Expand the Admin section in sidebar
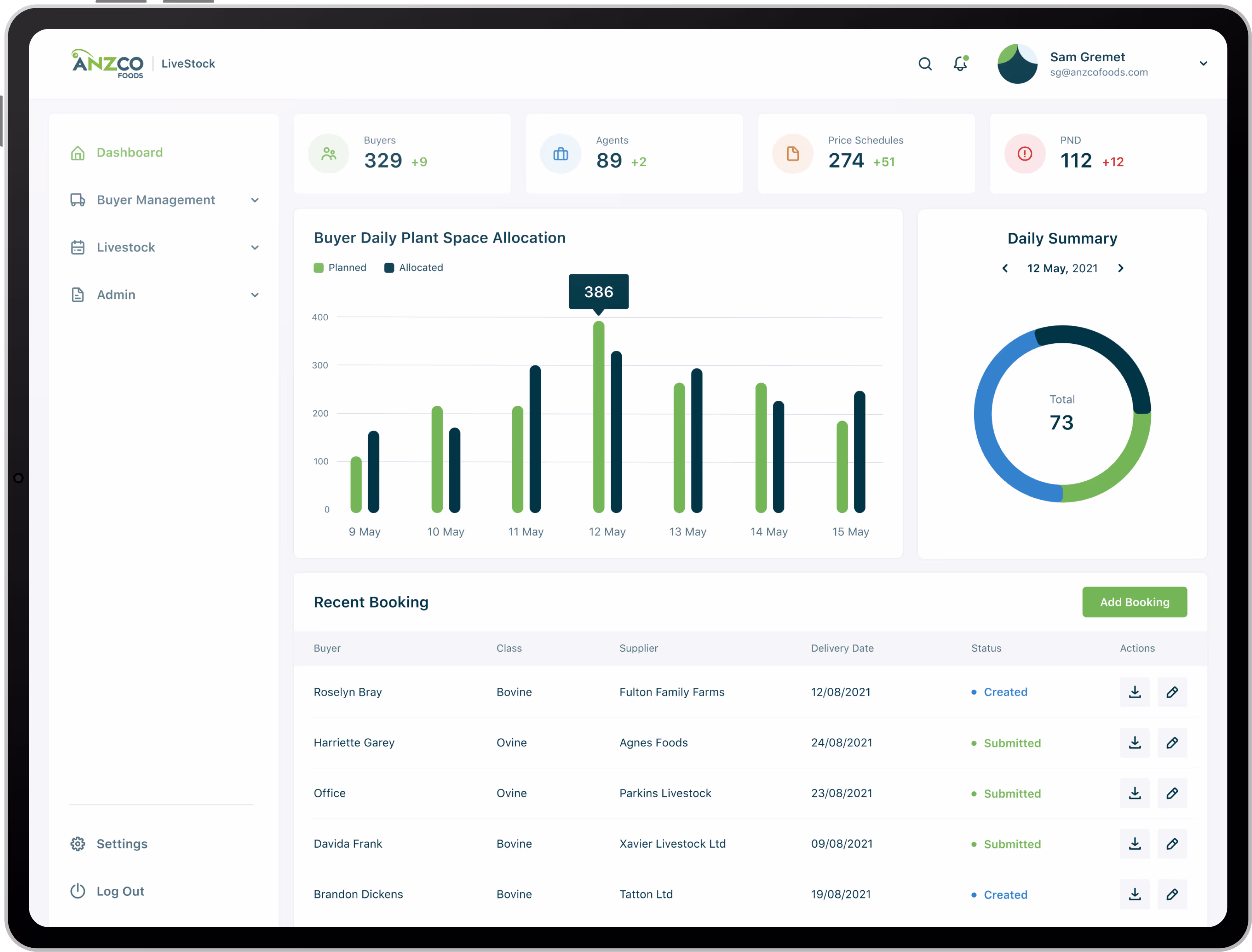 [x=255, y=295]
